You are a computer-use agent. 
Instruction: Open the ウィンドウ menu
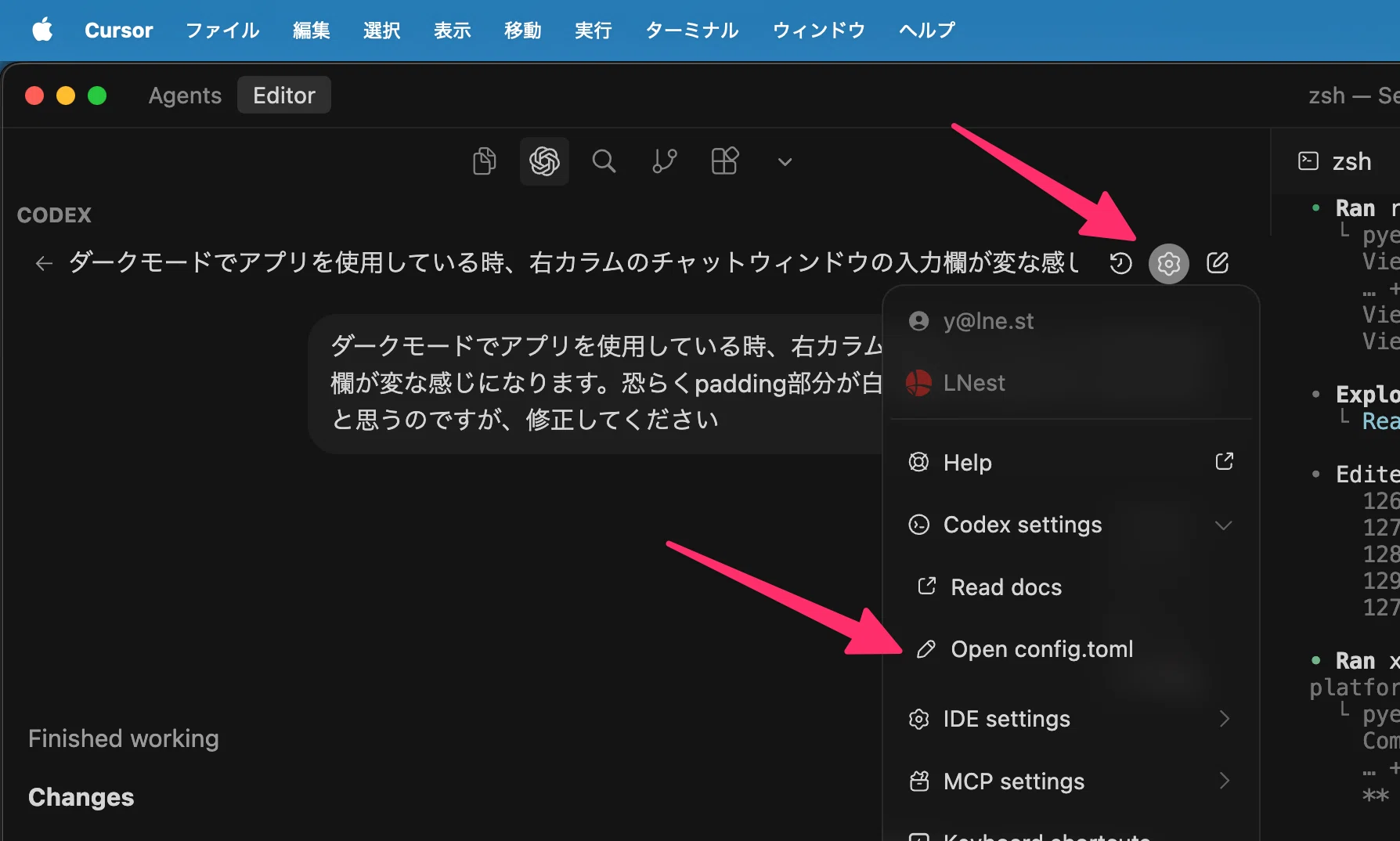coord(819,30)
